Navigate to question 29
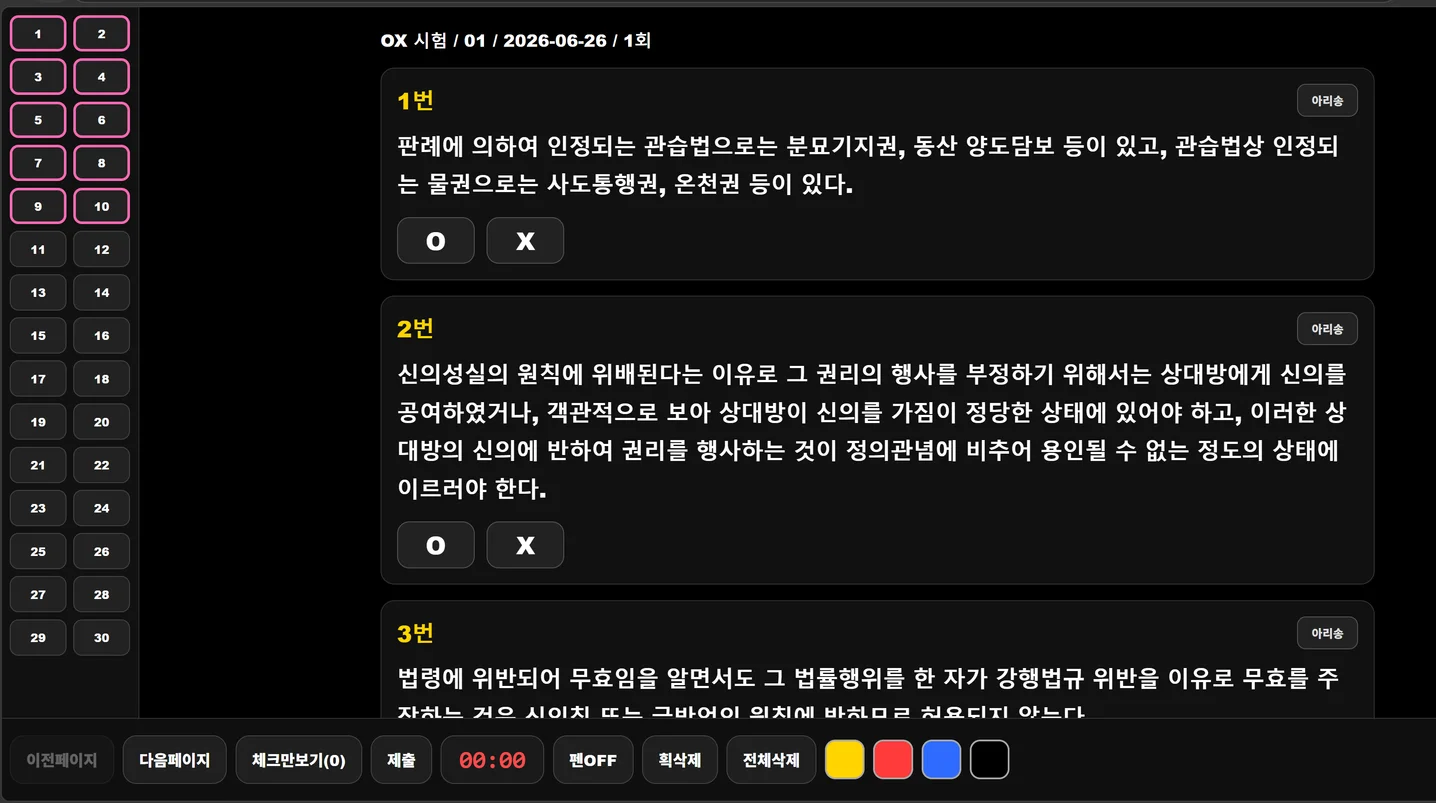Viewport: 1436px width, 803px height. 38,637
